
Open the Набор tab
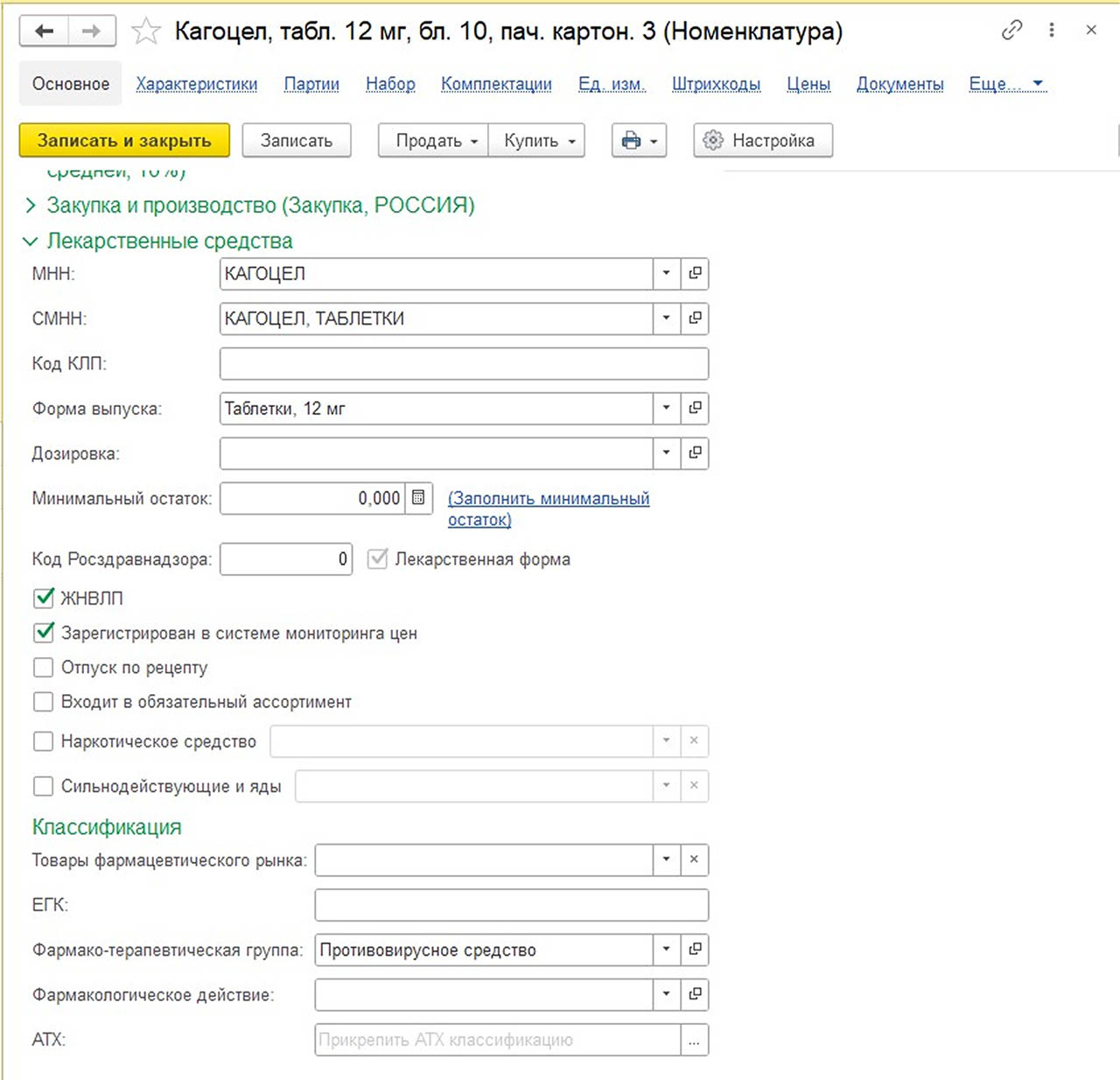(390, 84)
